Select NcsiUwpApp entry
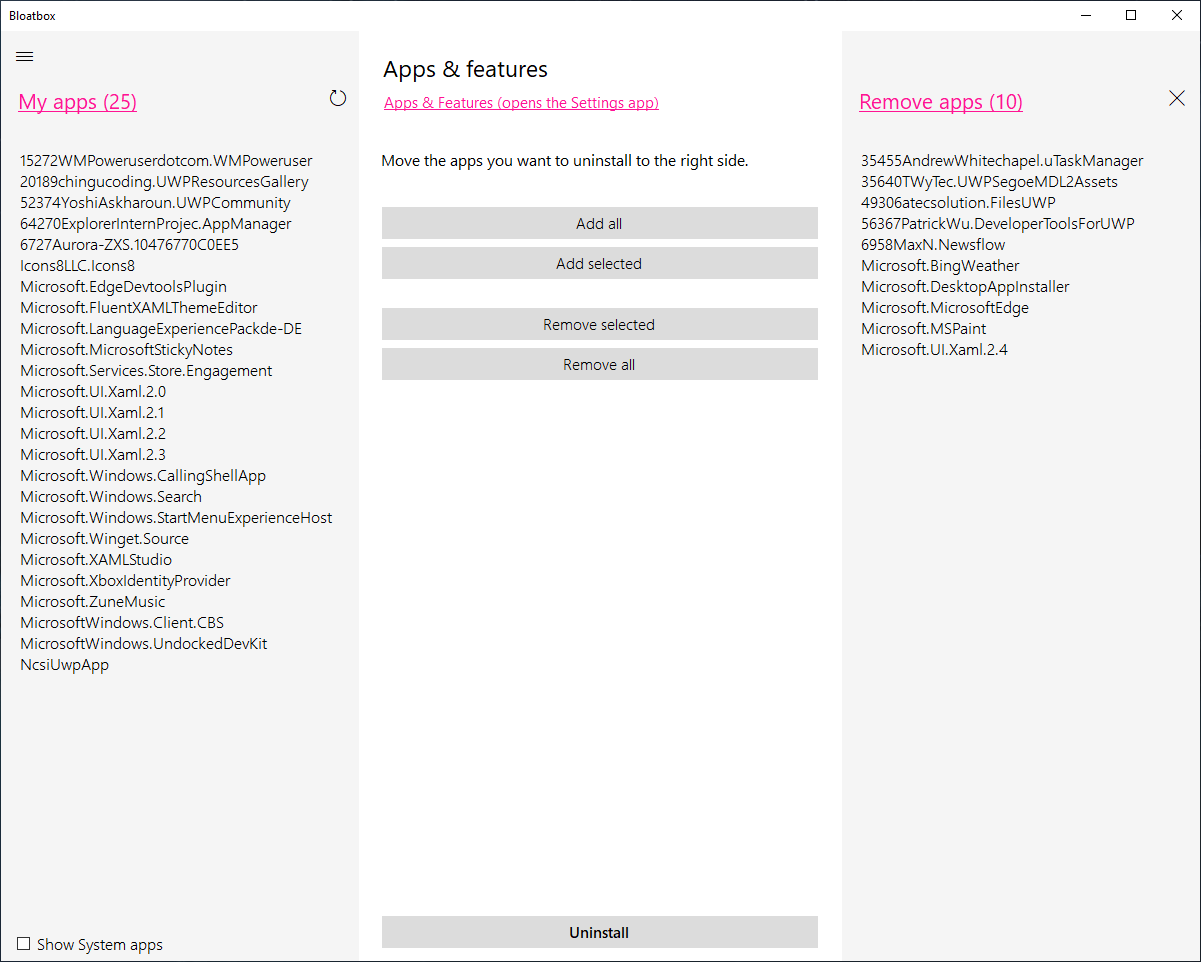This screenshot has width=1201, height=962. click(65, 665)
